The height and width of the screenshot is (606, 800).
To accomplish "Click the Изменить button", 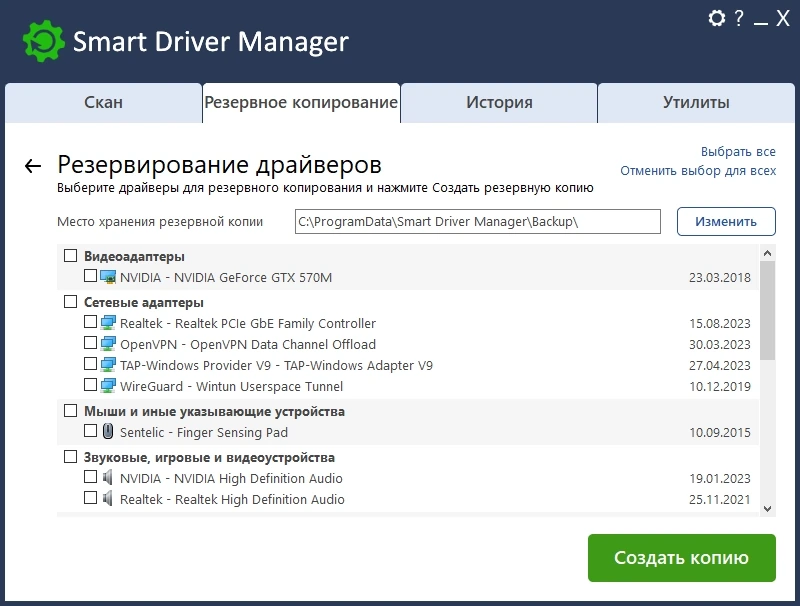I will [x=726, y=221].
